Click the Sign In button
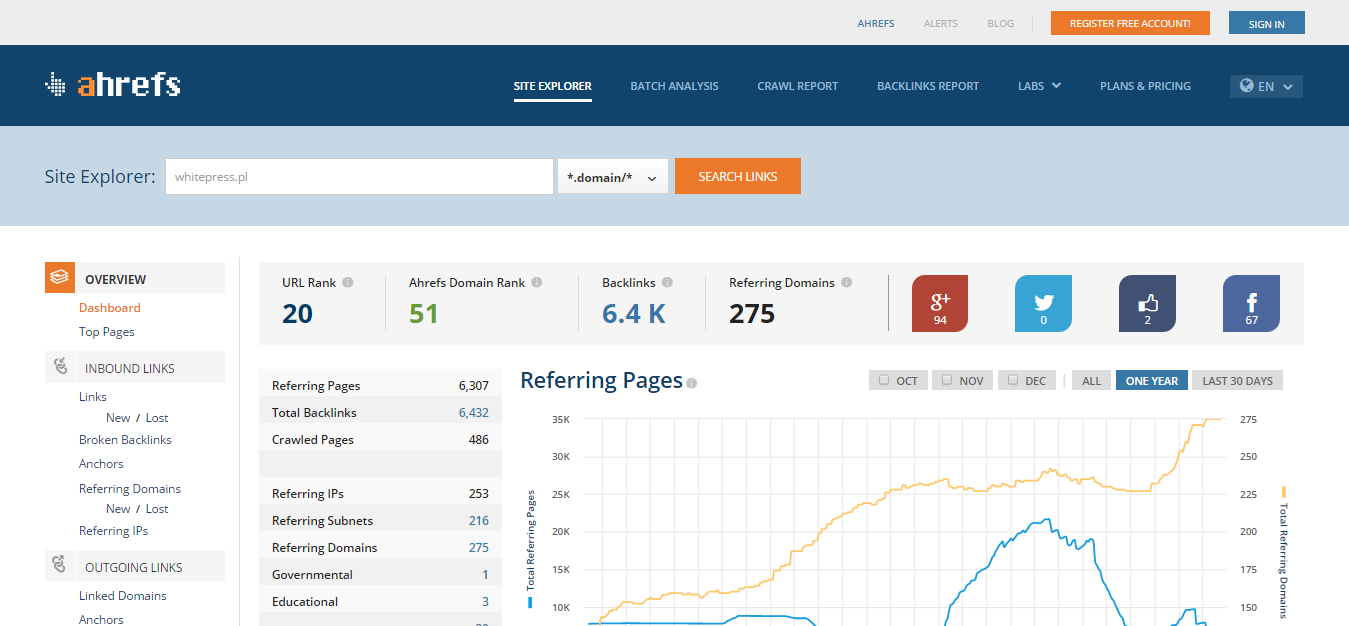 pyautogui.click(x=1267, y=23)
